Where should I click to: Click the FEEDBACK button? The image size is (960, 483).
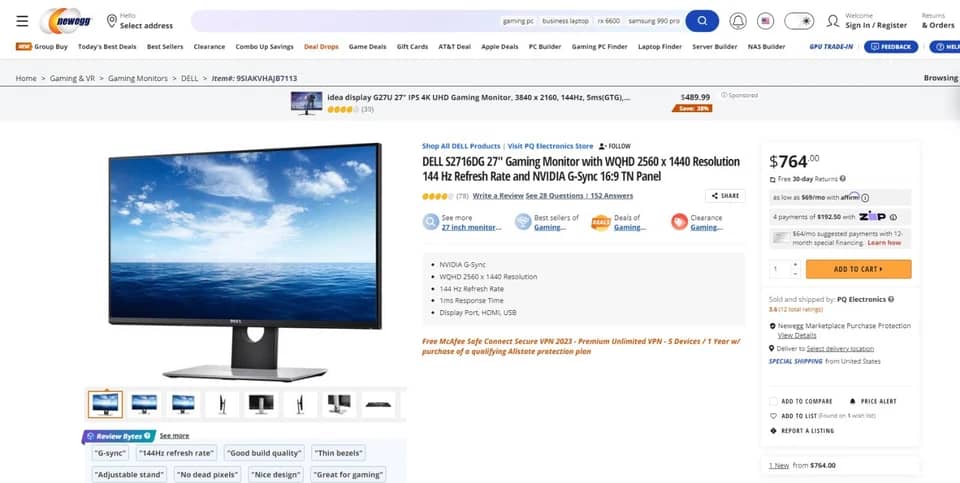(x=891, y=47)
